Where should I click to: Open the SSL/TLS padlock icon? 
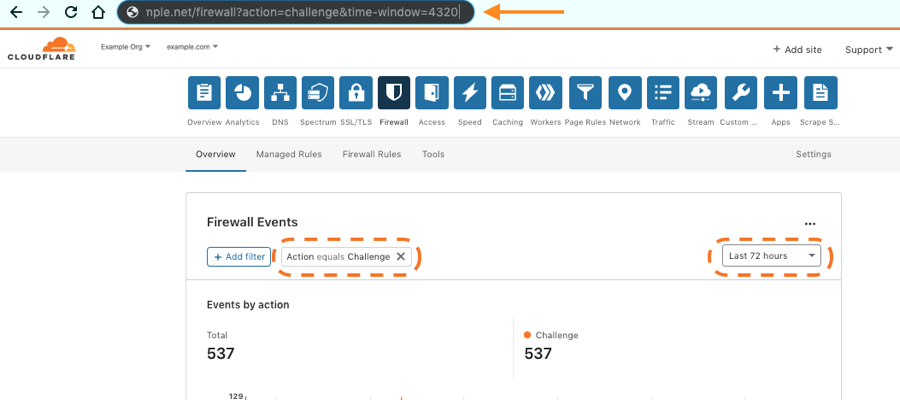coord(356,92)
